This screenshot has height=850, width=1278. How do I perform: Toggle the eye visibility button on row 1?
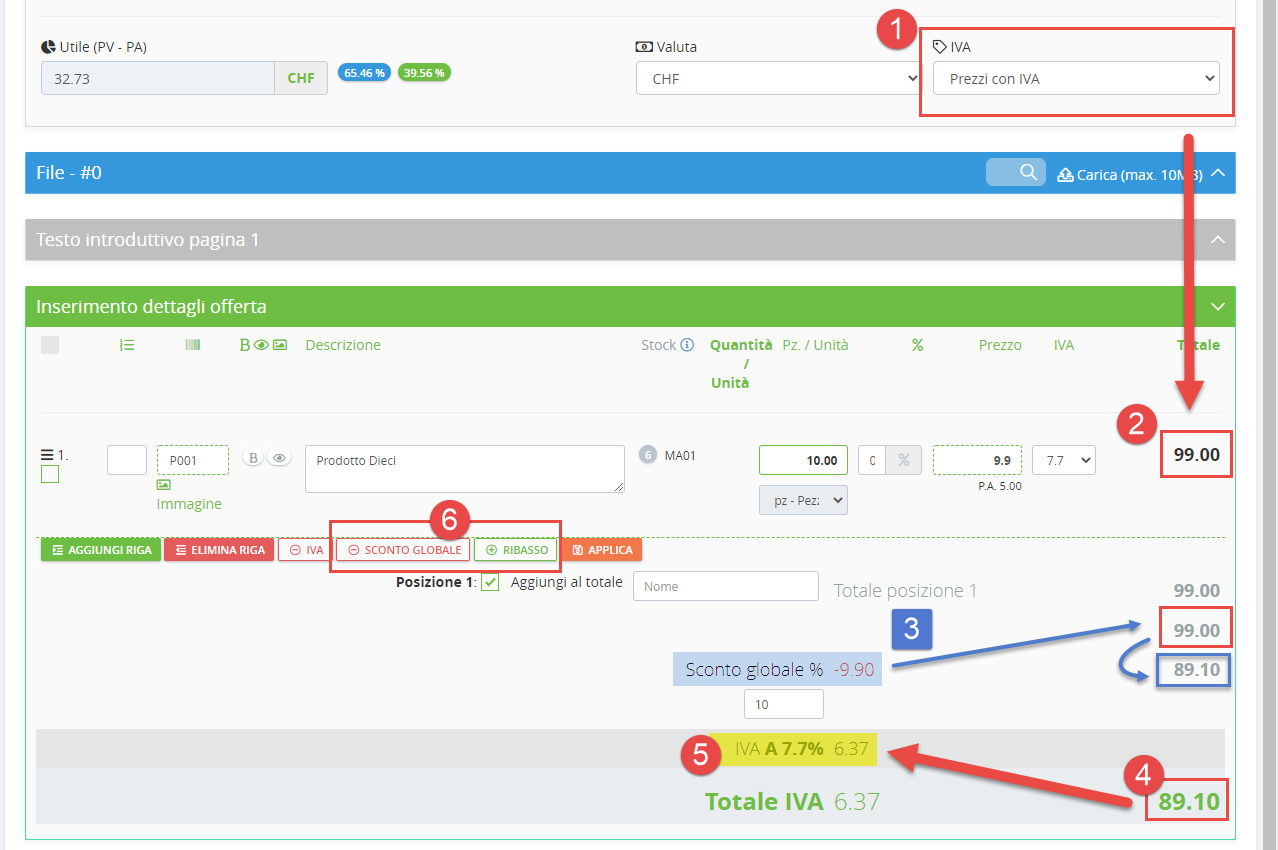pyautogui.click(x=280, y=458)
